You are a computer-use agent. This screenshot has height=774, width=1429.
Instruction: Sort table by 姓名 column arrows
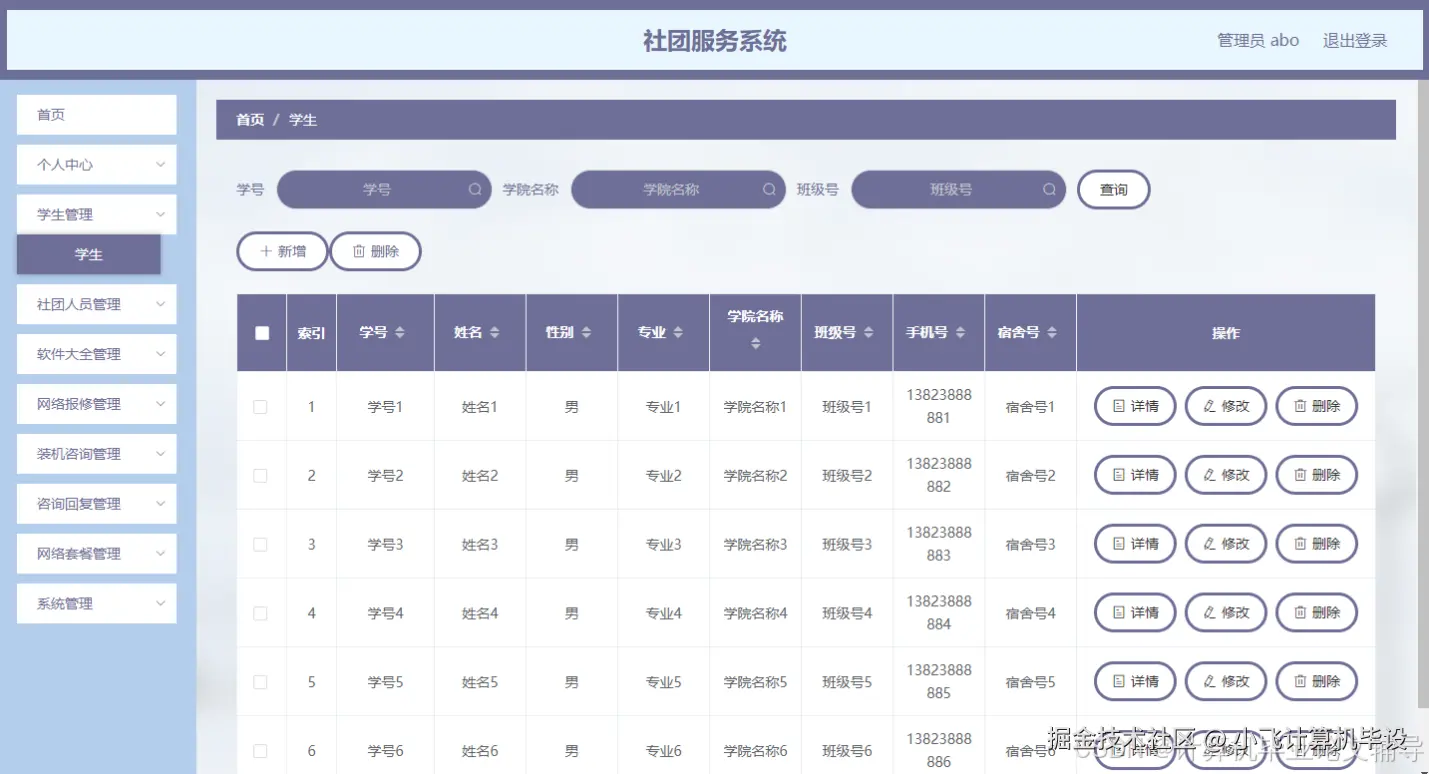[x=494, y=332]
